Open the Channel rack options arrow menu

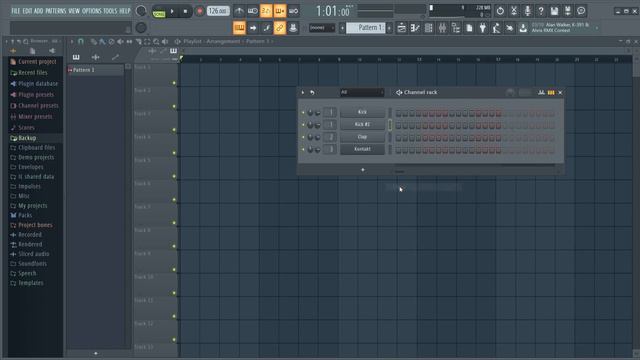click(x=303, y=93)
